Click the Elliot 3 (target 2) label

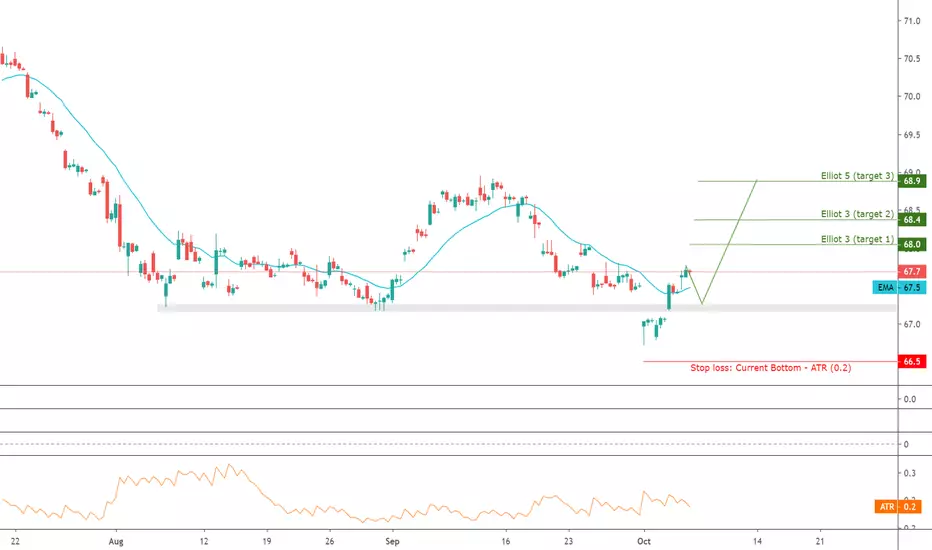point(857,213)
